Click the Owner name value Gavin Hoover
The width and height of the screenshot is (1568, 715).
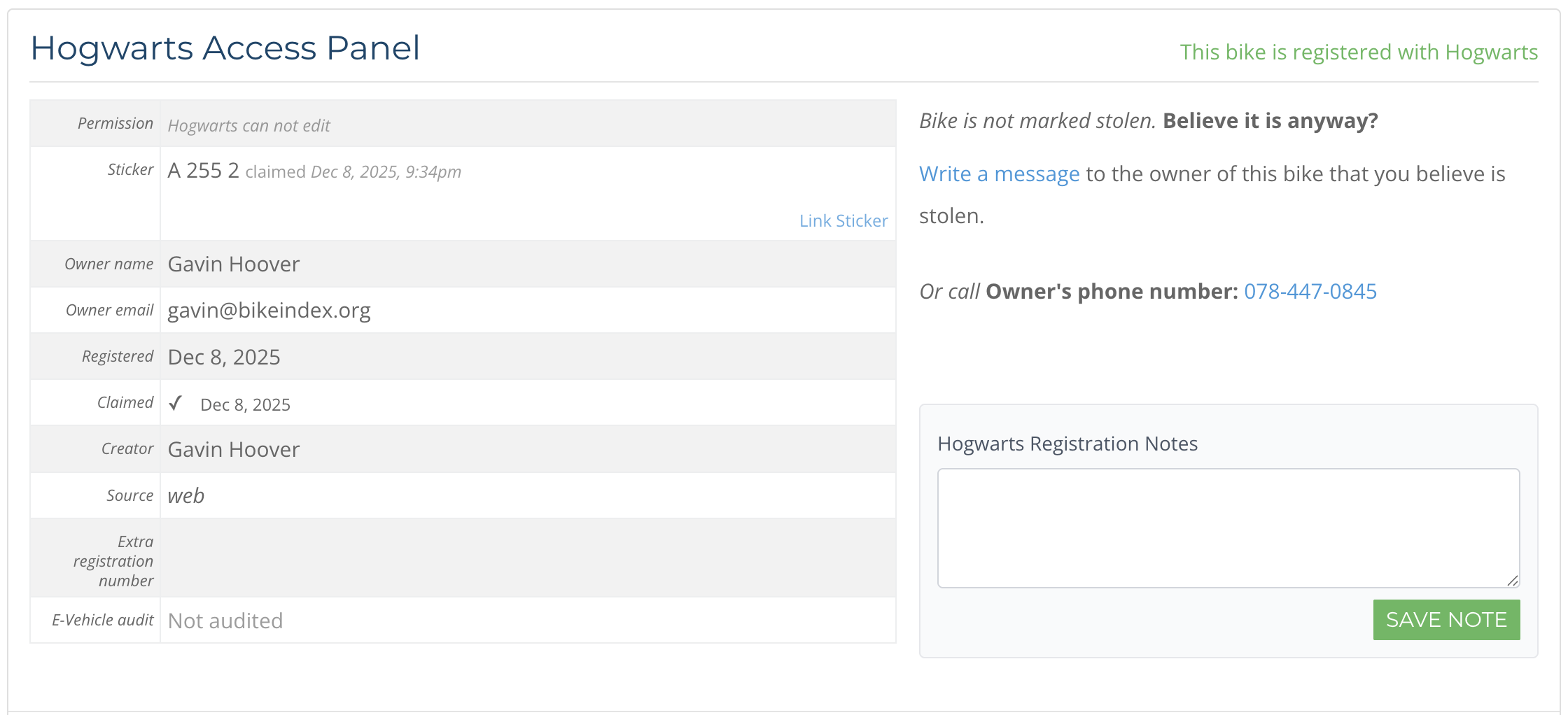[x=233, y=264]
